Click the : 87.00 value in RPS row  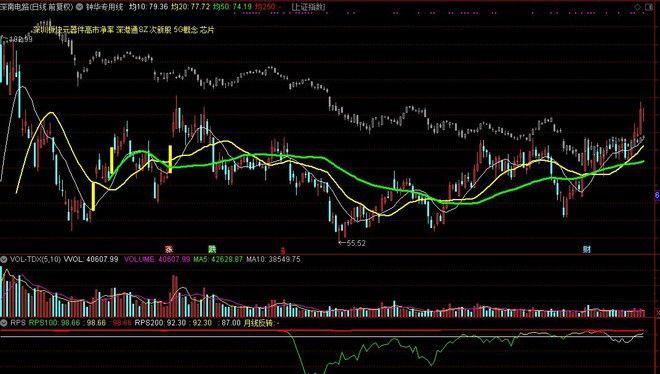click(x=229, y=323)
